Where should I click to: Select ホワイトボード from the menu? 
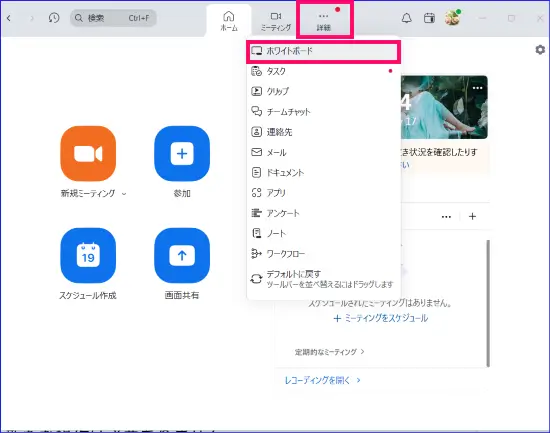click(323, 51)
